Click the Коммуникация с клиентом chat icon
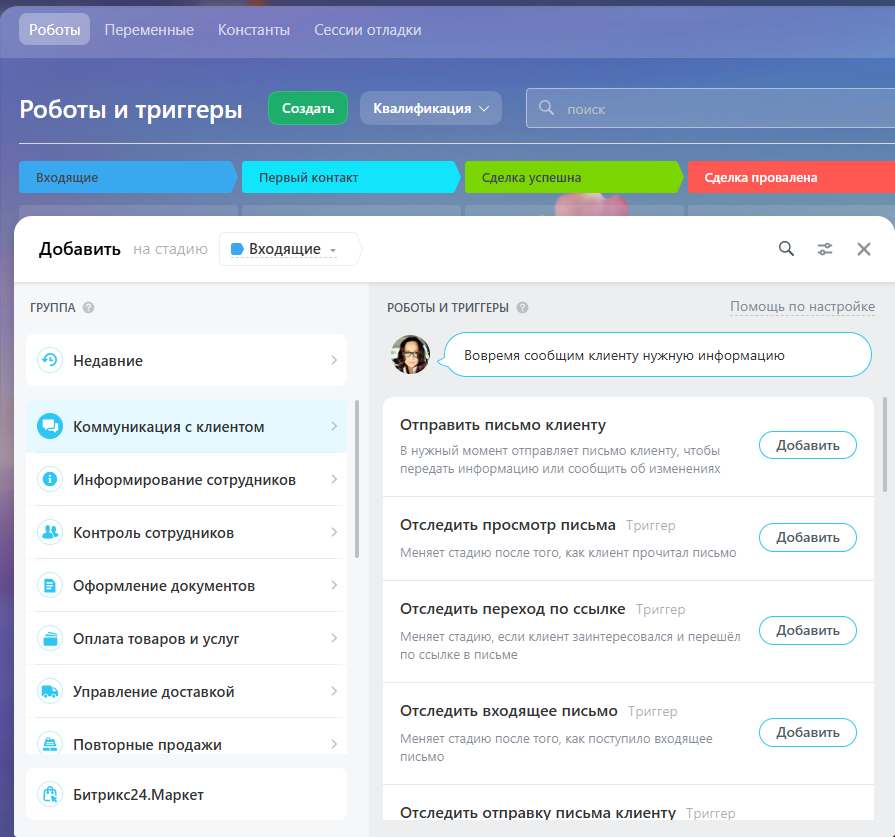Image resolution: width=895 pixels, height=837 pixels. 50,426
